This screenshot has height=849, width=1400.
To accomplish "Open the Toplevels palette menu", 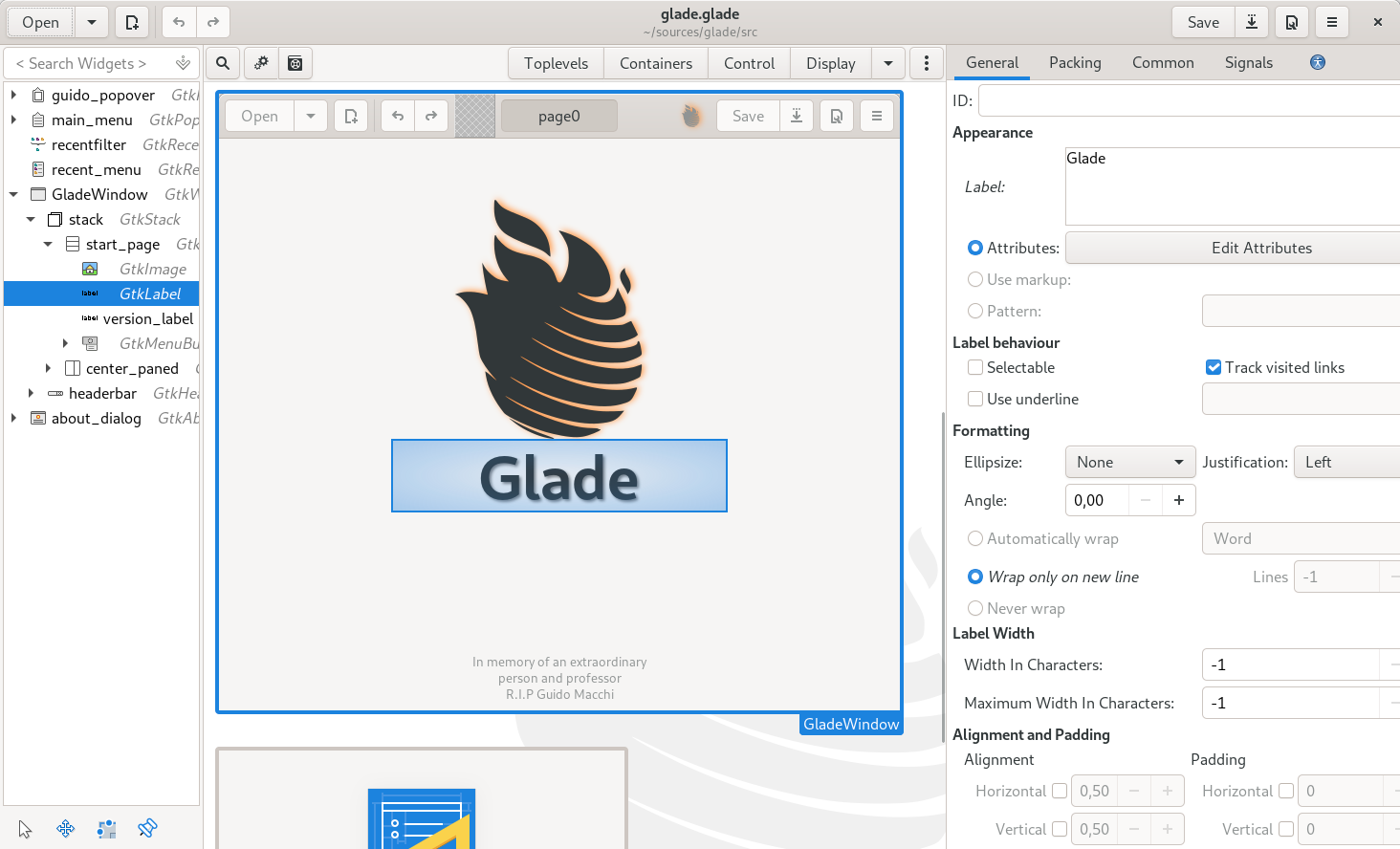I will [x=556, y=63].
